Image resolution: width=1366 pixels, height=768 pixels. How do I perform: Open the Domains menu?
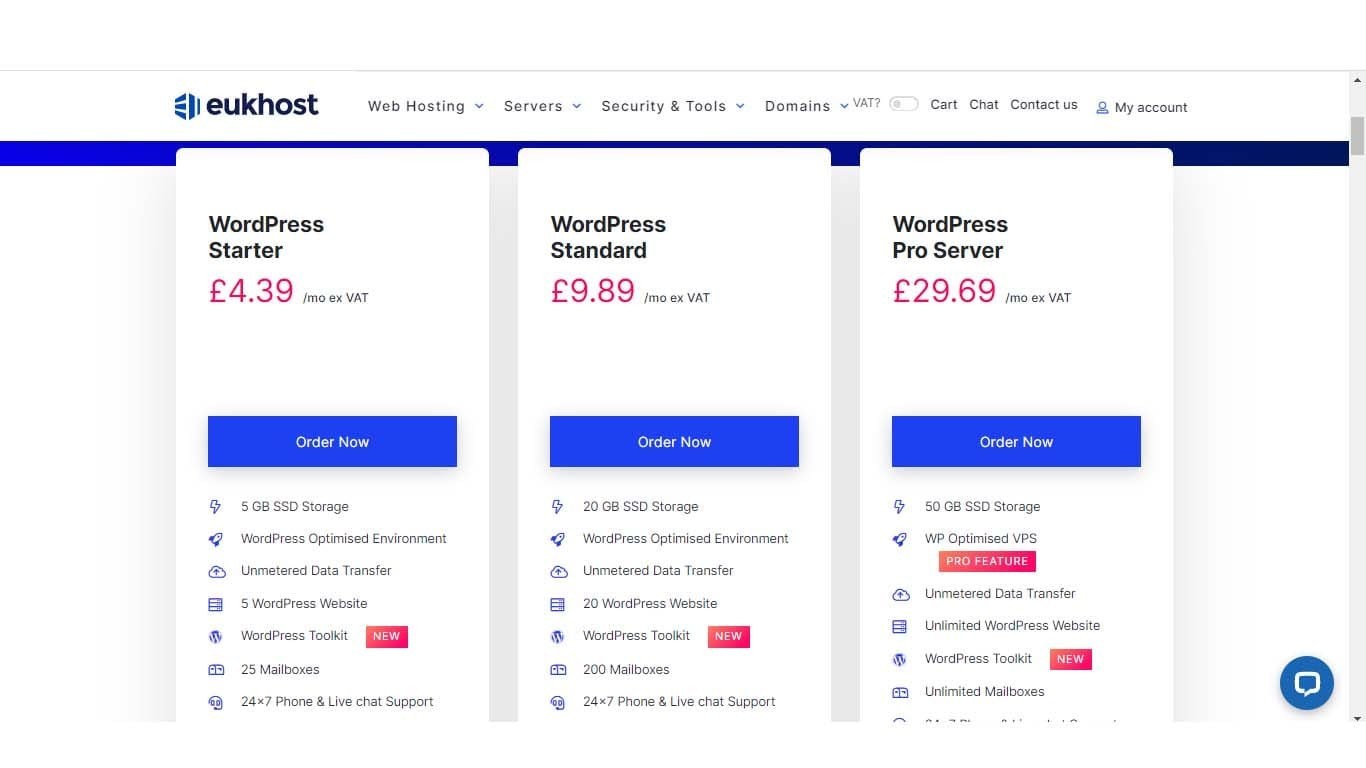point(806,106)
